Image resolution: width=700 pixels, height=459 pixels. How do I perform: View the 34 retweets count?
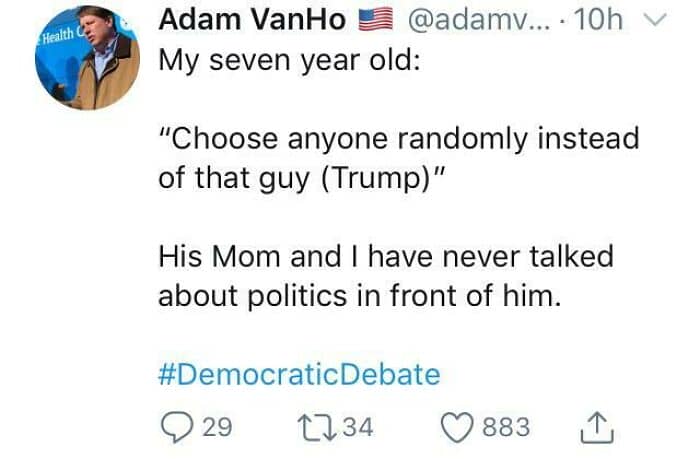point(358,427)
